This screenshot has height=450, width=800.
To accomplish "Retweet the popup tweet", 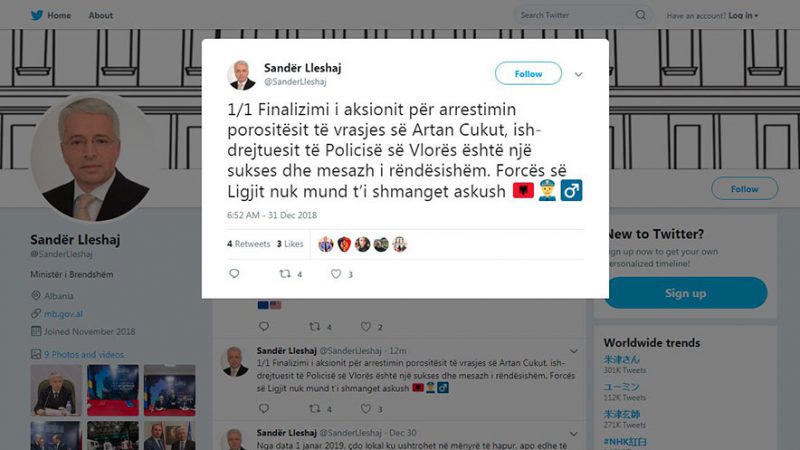I will 285,274.
